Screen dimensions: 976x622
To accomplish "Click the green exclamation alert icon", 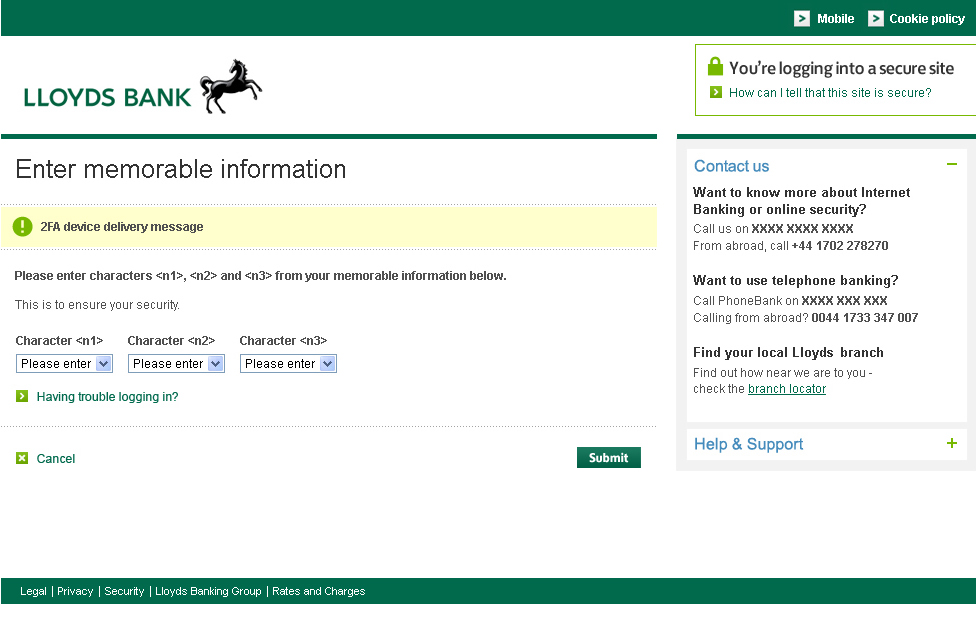I will (x=23, y=227).
